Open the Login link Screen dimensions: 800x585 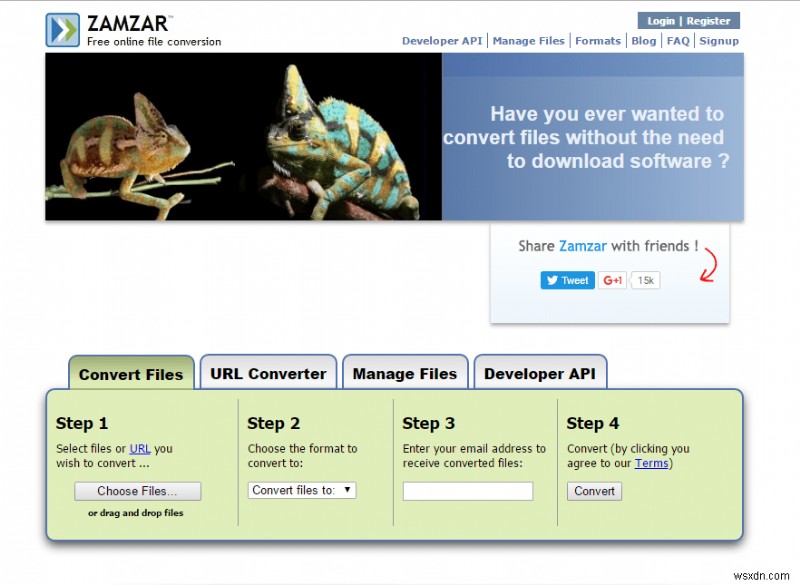[x=661, y=21]
